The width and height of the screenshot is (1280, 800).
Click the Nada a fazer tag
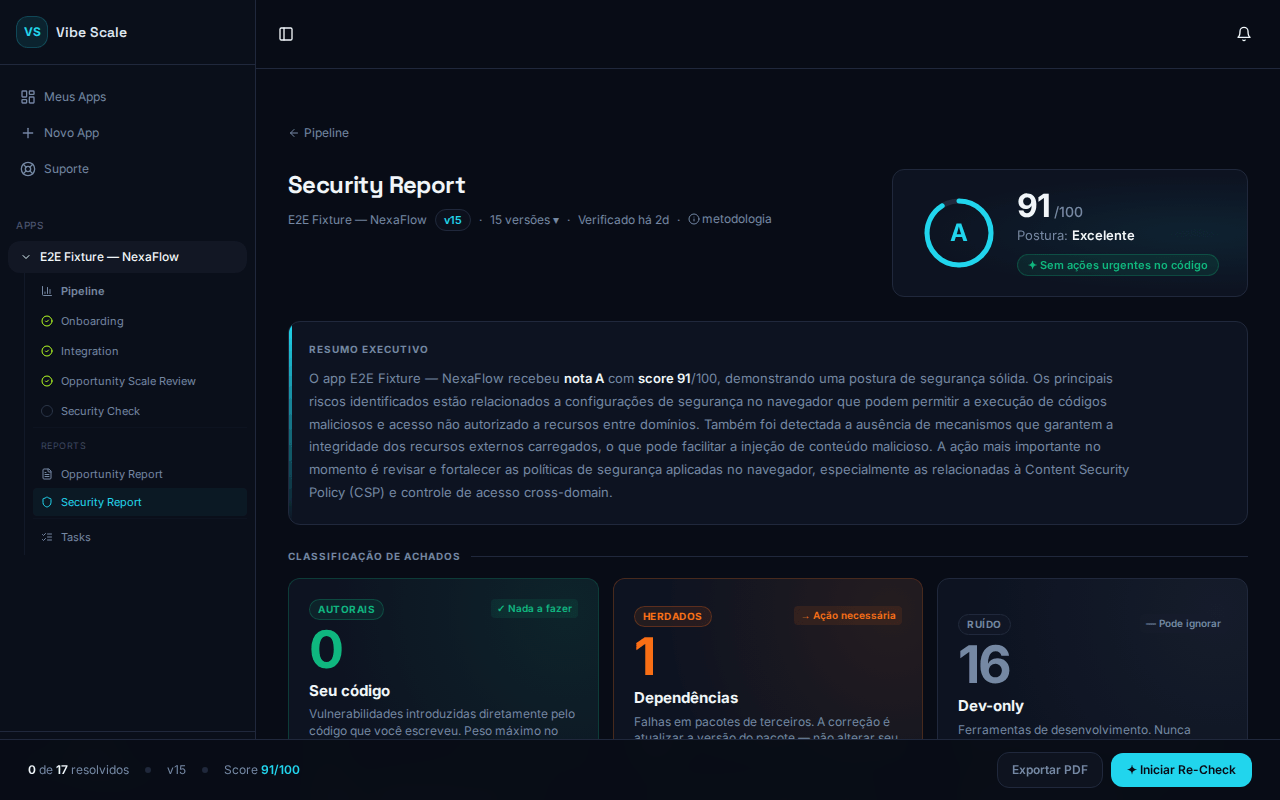[x=534, y=608]
